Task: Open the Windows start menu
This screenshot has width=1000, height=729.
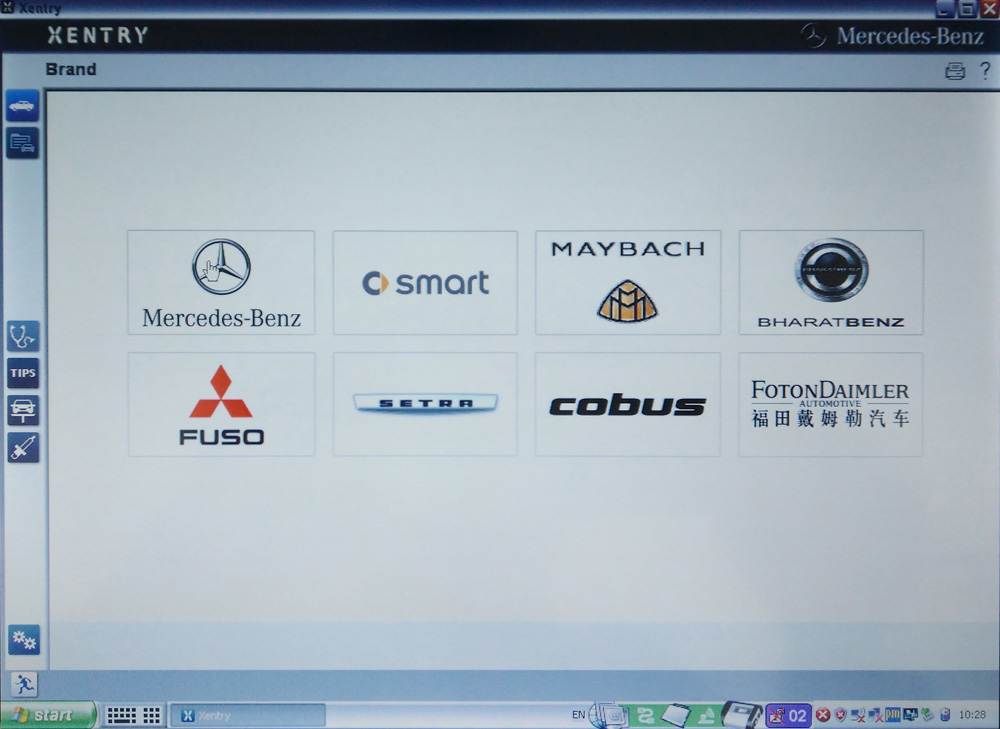Action: click(x=48, y=715)
